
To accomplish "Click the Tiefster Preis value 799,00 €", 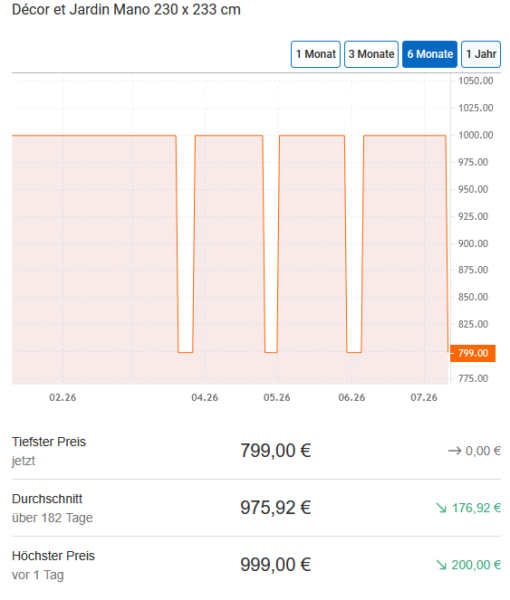I will [x=275, y=450].
